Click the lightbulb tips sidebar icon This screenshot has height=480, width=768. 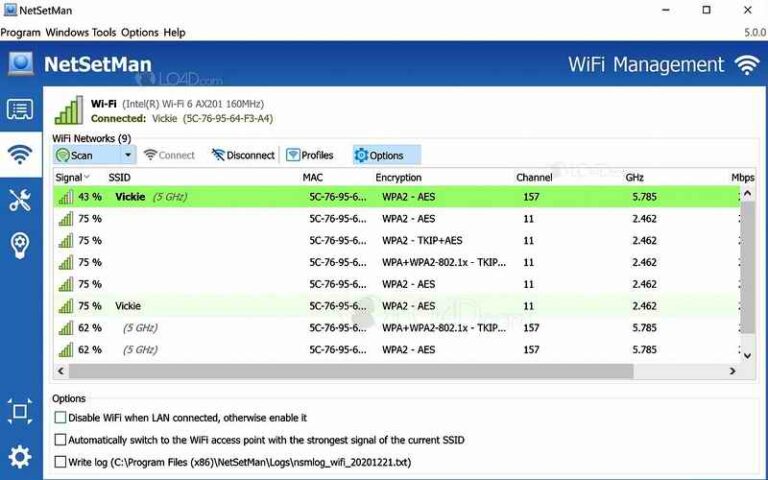tap(20, 245)
